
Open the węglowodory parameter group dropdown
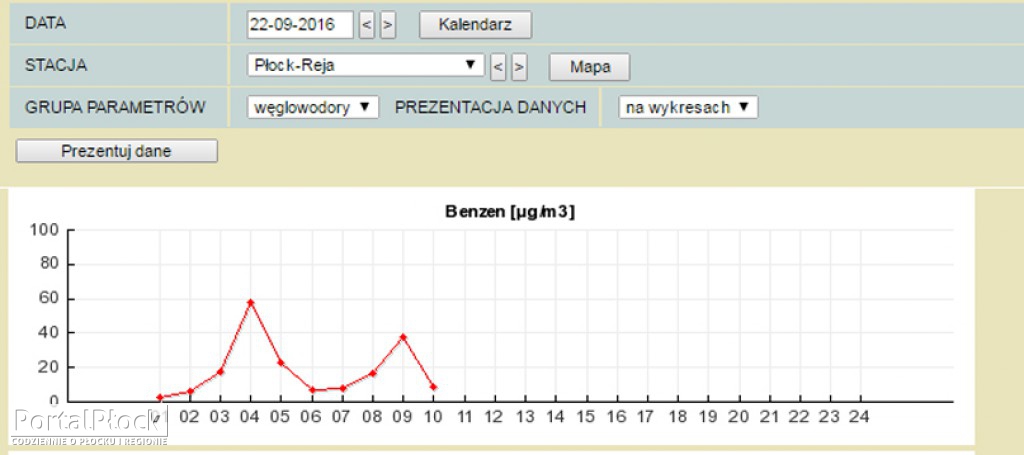click(313, 107)
